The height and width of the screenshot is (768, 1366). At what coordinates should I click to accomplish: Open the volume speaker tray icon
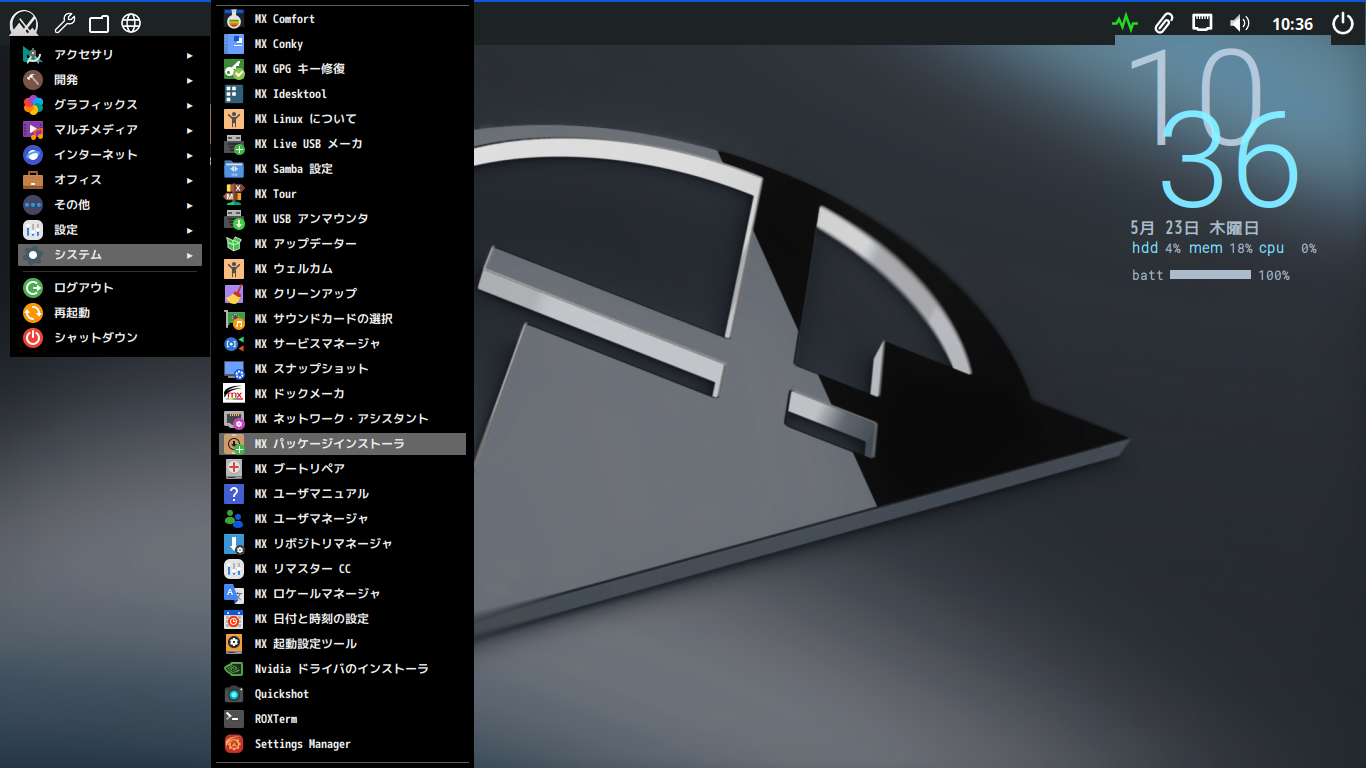[x=1240, y=23]
